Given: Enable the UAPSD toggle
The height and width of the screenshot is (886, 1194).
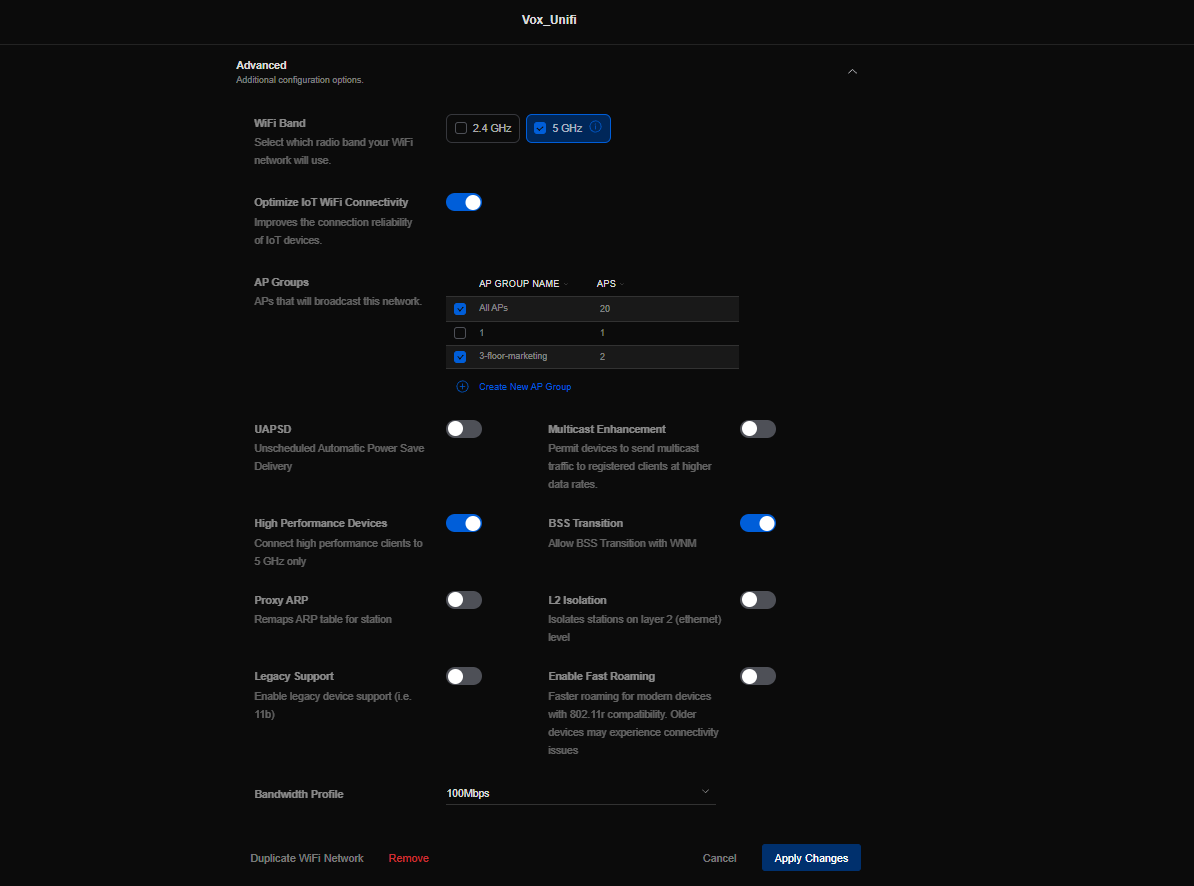Looking at the screenshot, I should (463, 429).
